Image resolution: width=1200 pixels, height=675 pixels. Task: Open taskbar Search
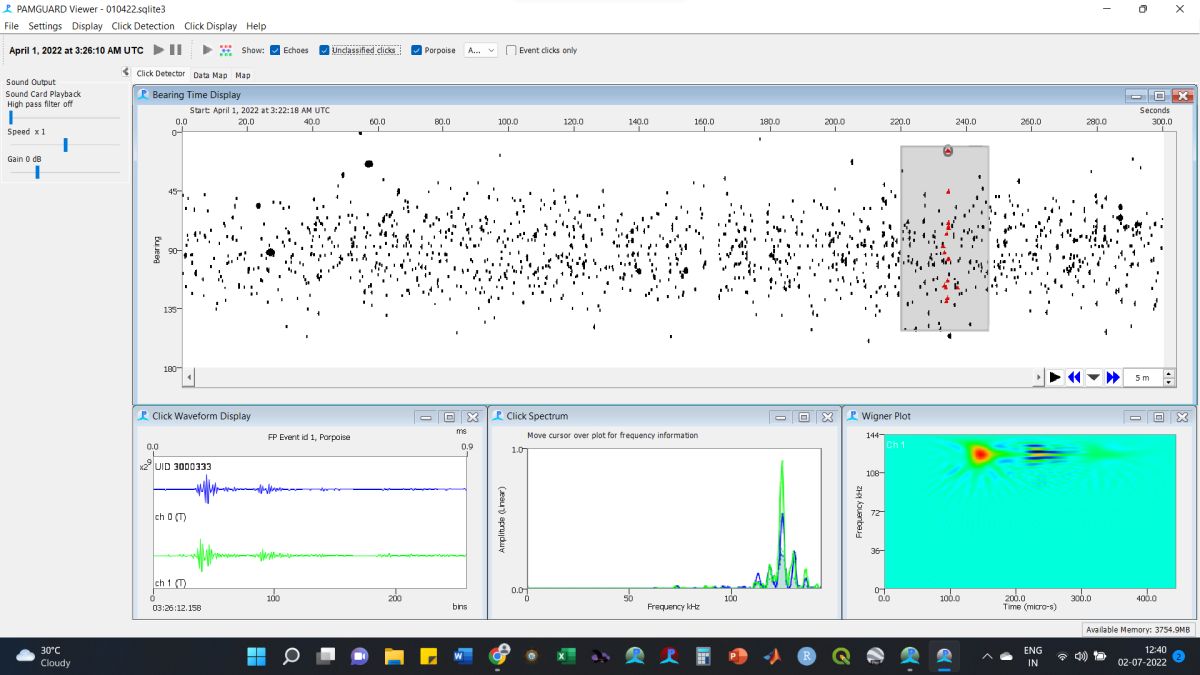point(291,656)
